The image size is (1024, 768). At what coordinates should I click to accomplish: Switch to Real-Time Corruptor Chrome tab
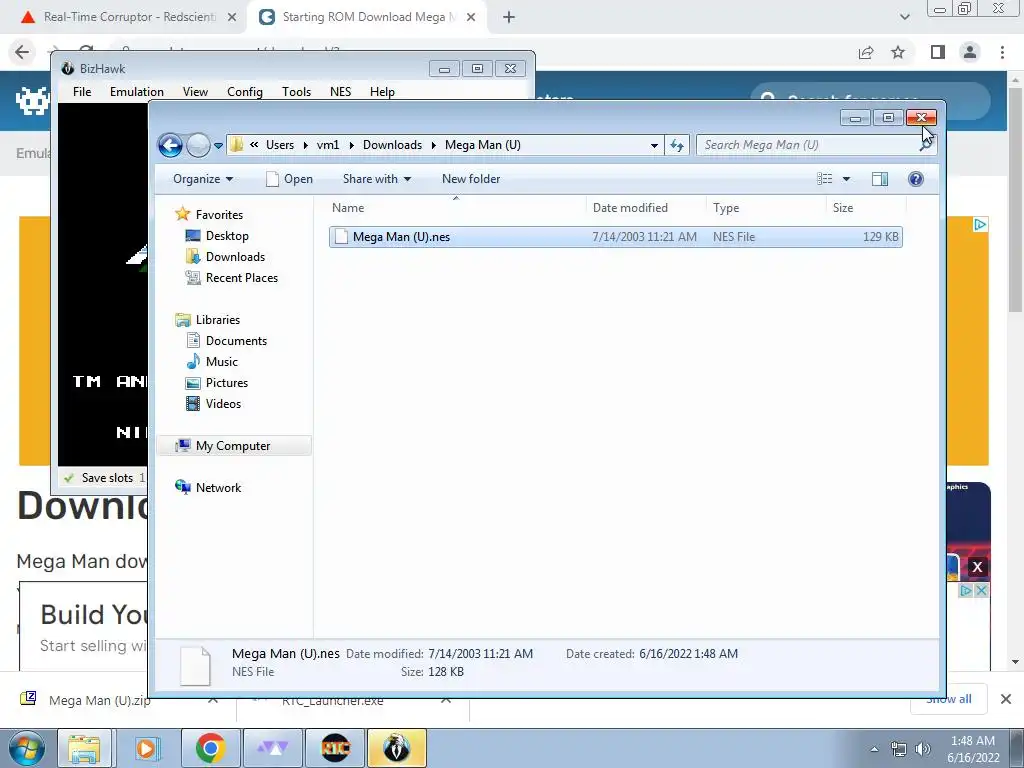coord(128,17)
